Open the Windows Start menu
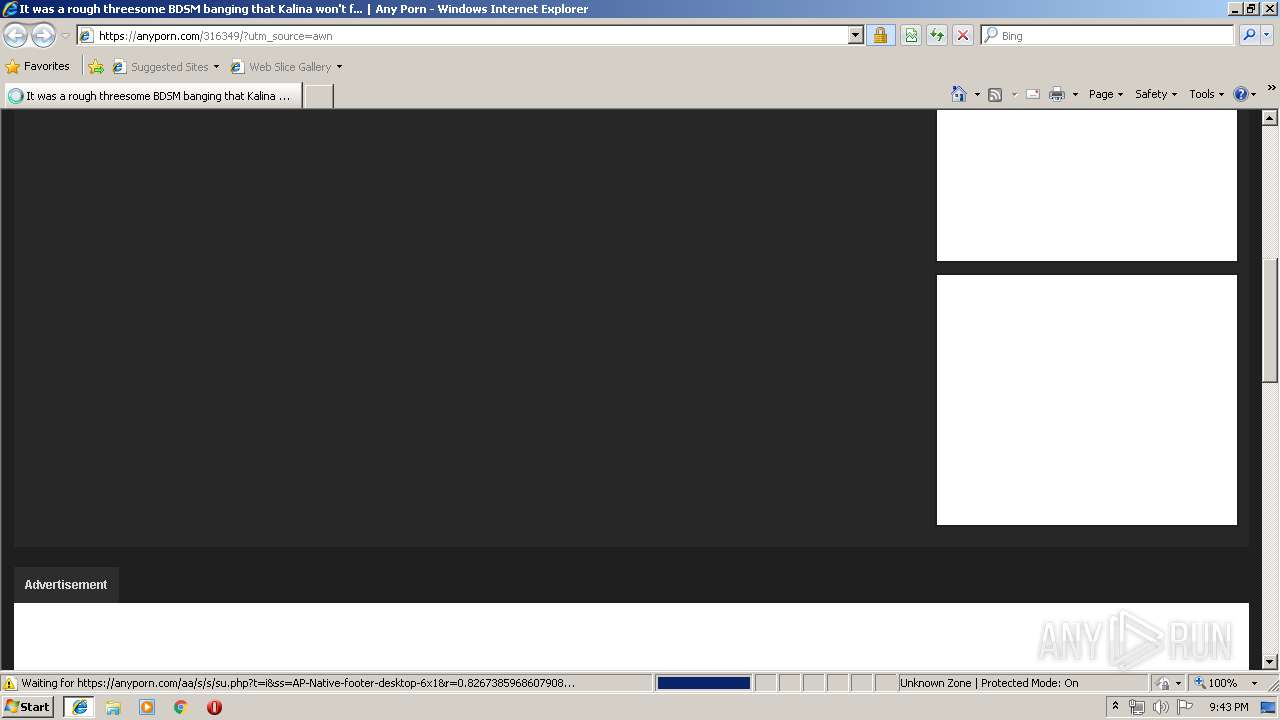1280x720 pixels. (28, 707)
